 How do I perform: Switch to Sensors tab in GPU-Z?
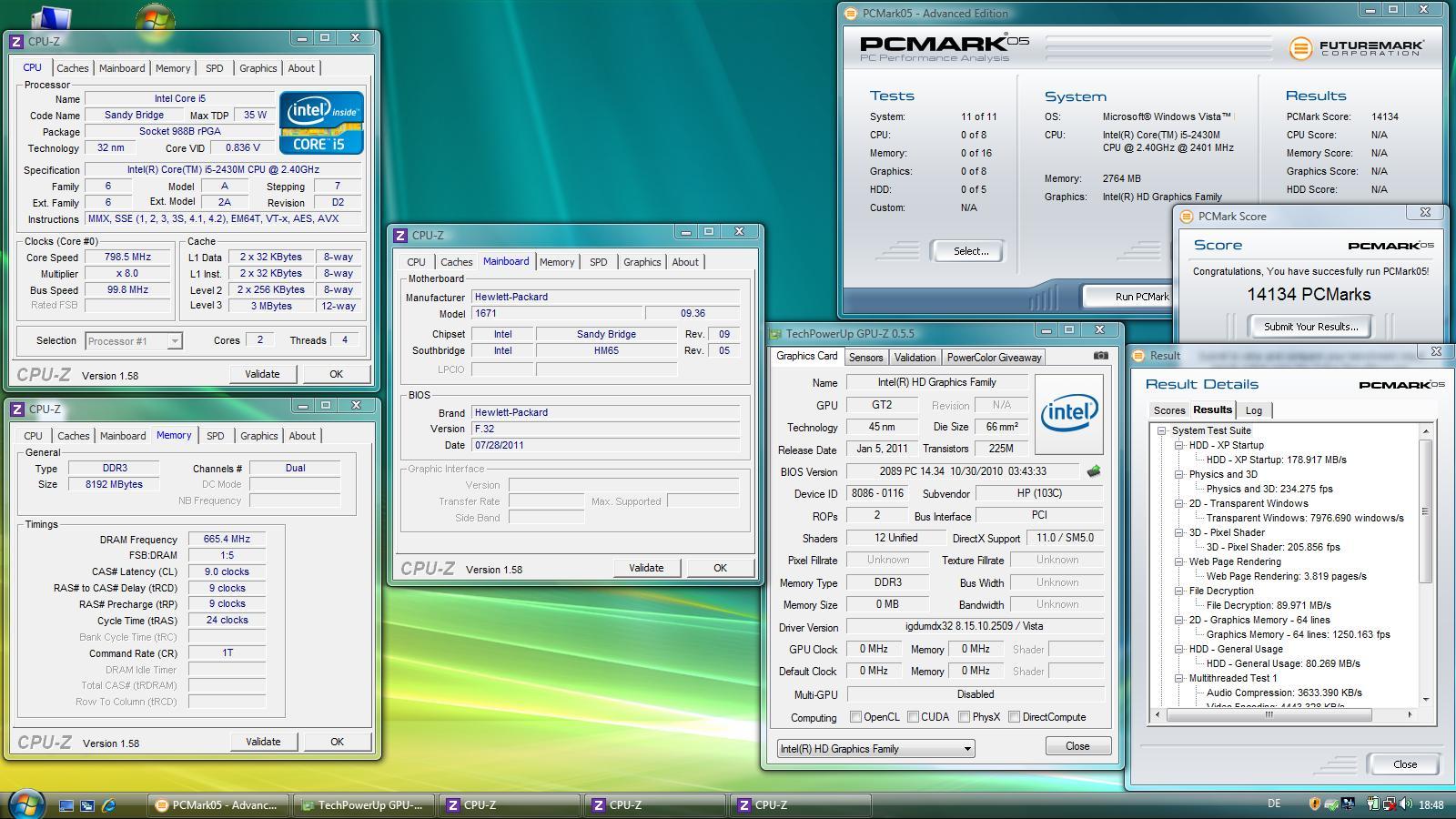865,358
